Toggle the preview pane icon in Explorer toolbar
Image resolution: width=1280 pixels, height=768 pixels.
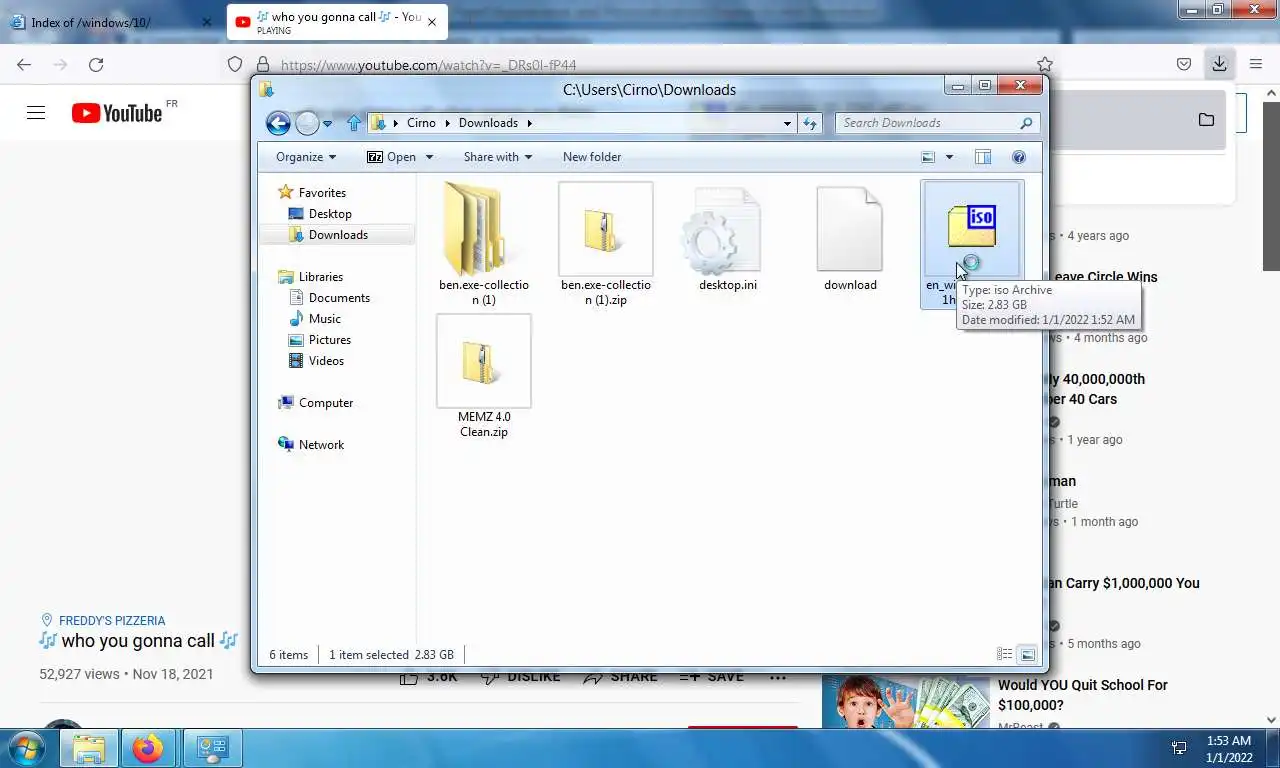click(x=983, y=157)
